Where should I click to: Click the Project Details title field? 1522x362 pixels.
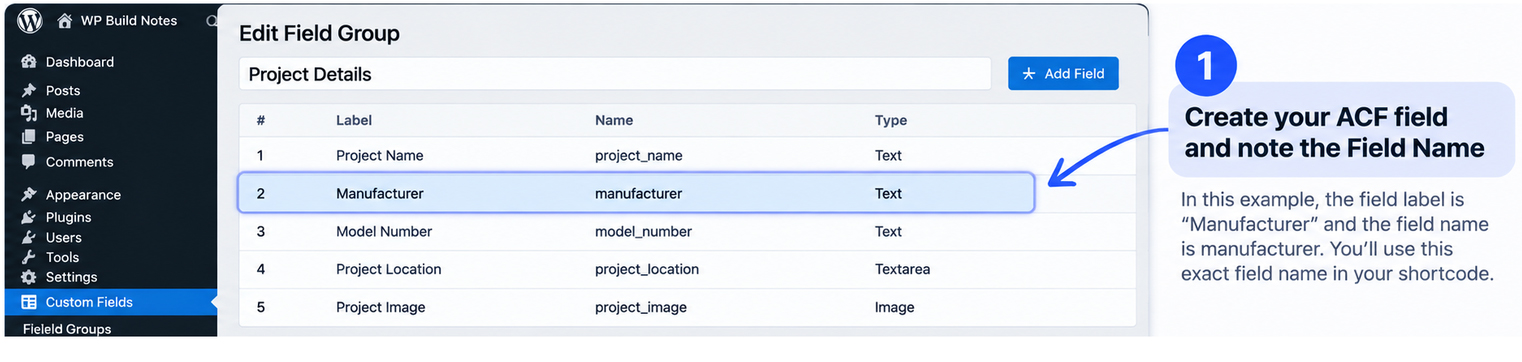click(614, 74)
